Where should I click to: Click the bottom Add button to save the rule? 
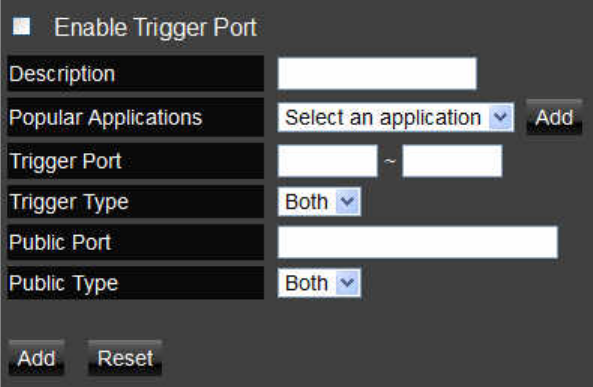(36, 358)
